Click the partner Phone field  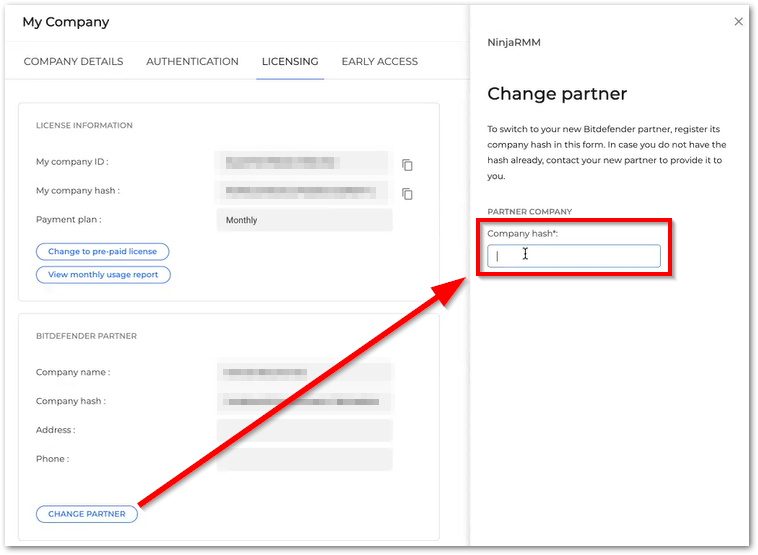click(x=304, y=460)
